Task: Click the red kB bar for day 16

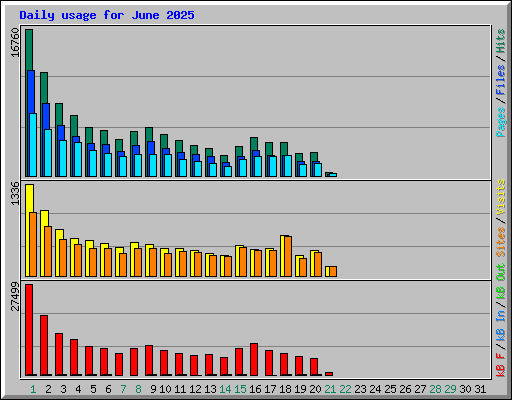Action: point(254,359)
